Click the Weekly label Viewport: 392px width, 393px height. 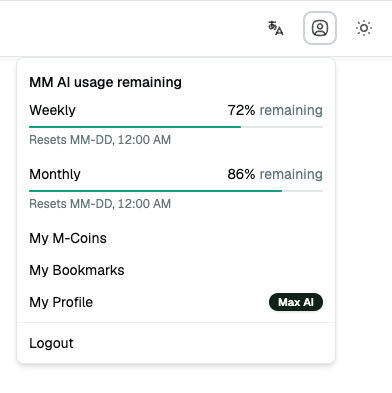coord(52,110)
